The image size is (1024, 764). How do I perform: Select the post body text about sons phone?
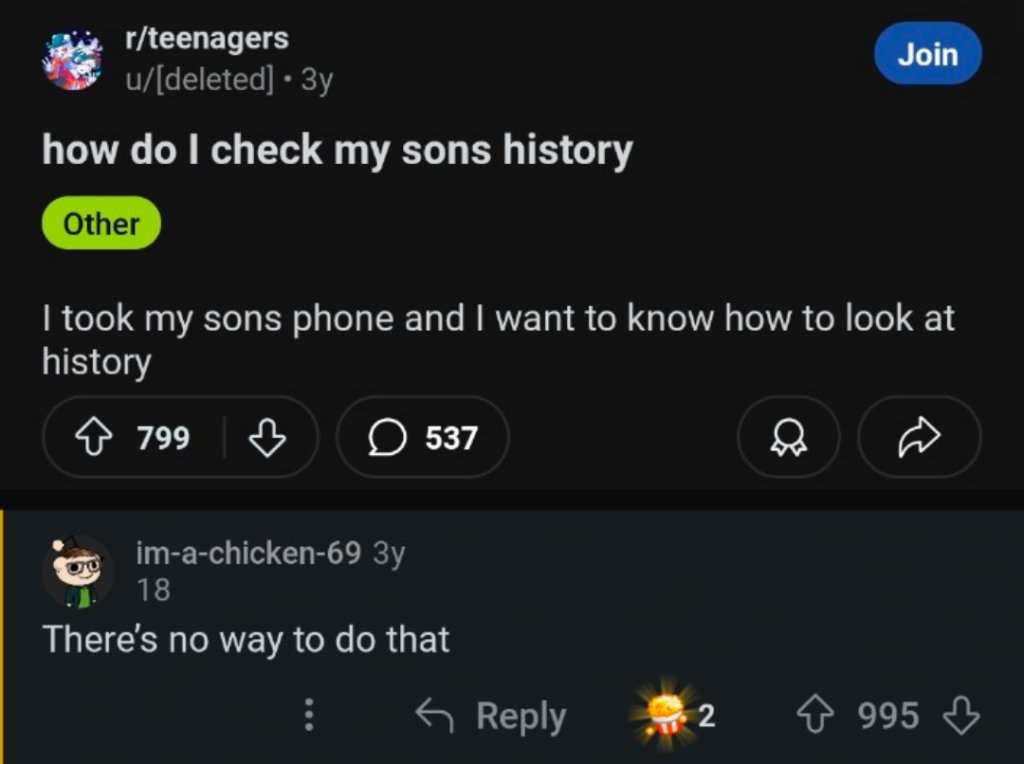[497, 338]
